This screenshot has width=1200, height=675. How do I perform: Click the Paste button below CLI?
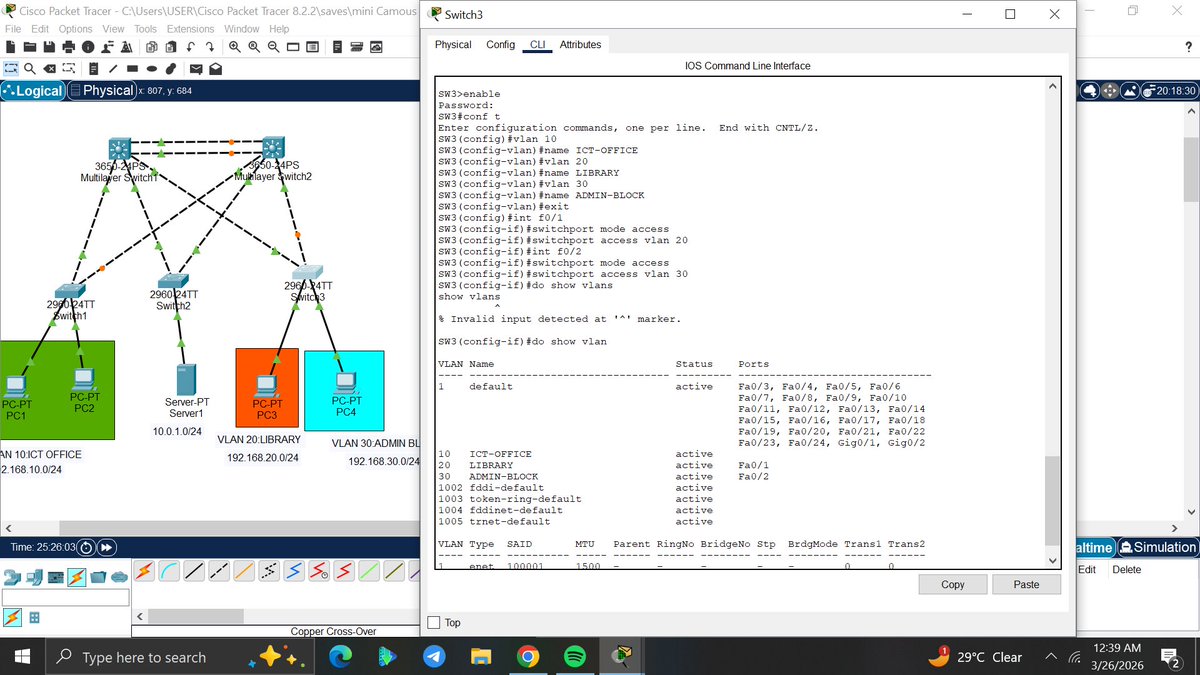(1026, 584)
